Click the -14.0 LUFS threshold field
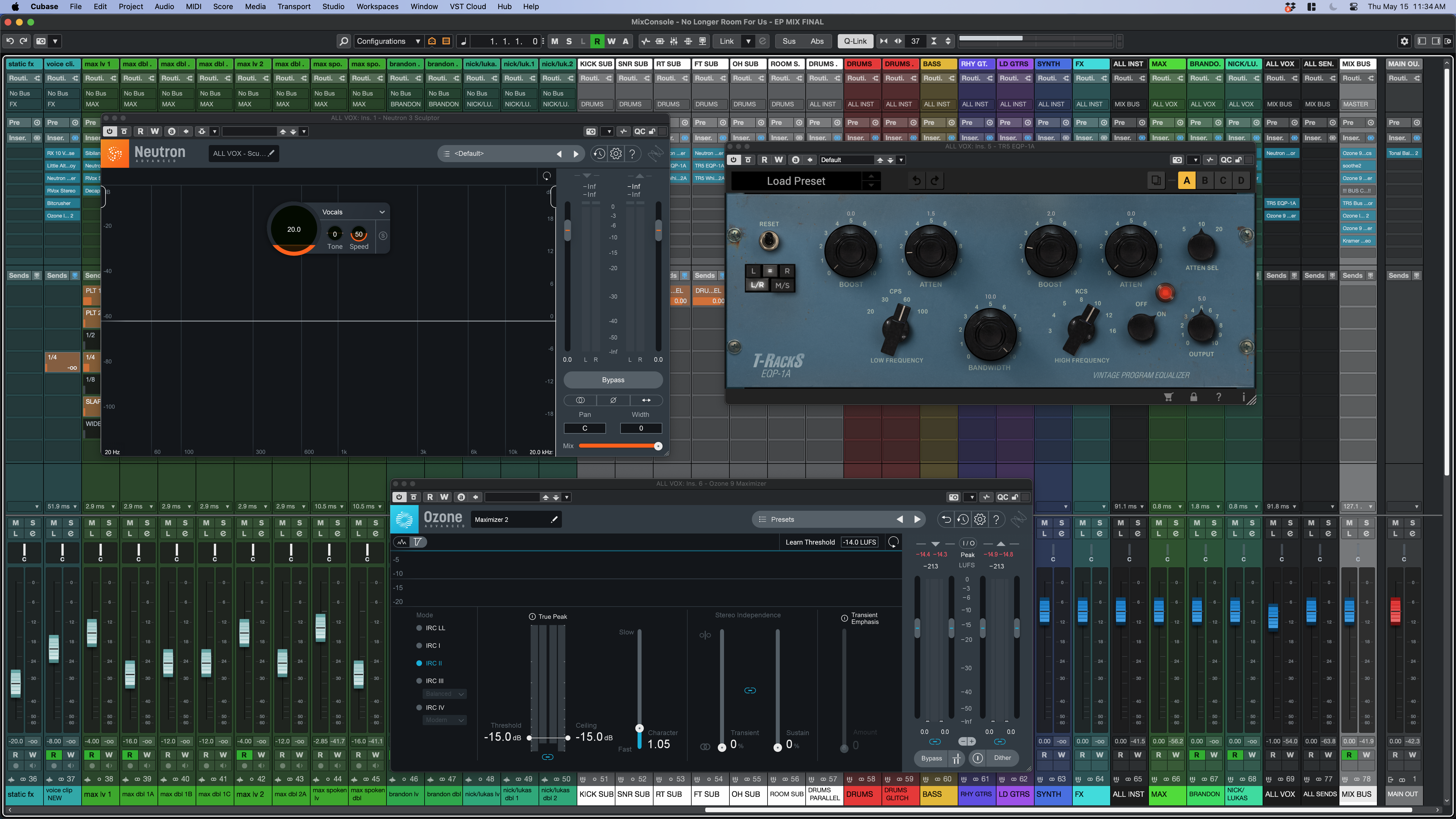The height and width of the screenshot is (819, 1456). pyautogui.click(x=860, y=542)
